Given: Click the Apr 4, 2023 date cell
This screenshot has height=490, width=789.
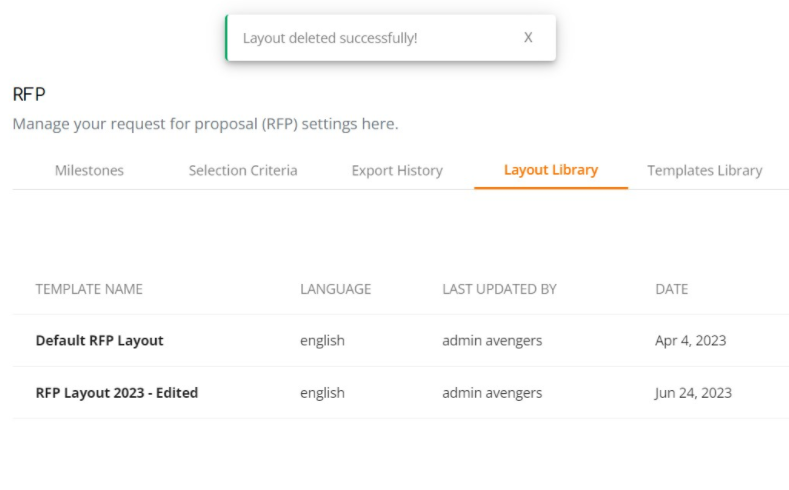Looking at the screenshot, I should (690, 341).
